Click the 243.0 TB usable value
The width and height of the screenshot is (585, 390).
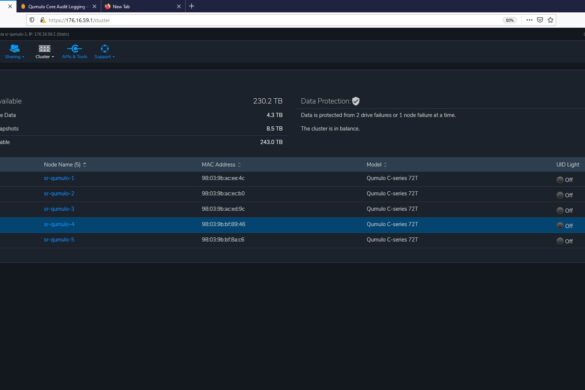[271, 142]
